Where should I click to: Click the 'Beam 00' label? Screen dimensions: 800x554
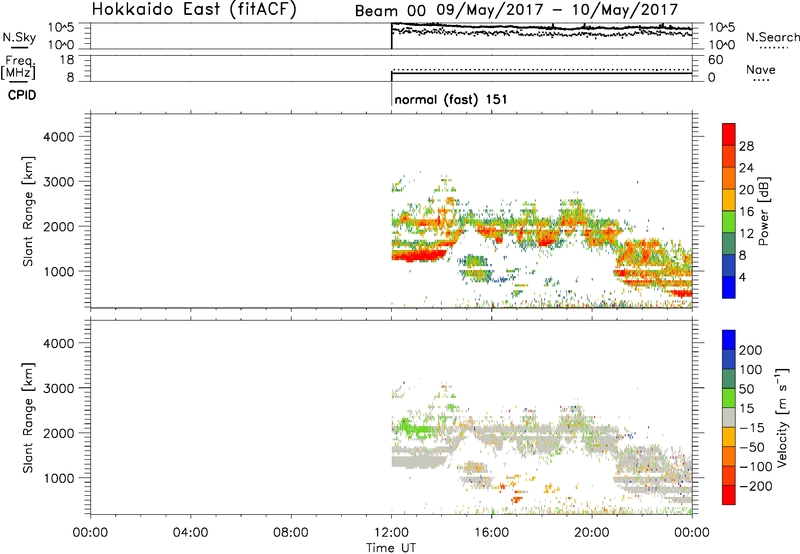click(390, 11)
